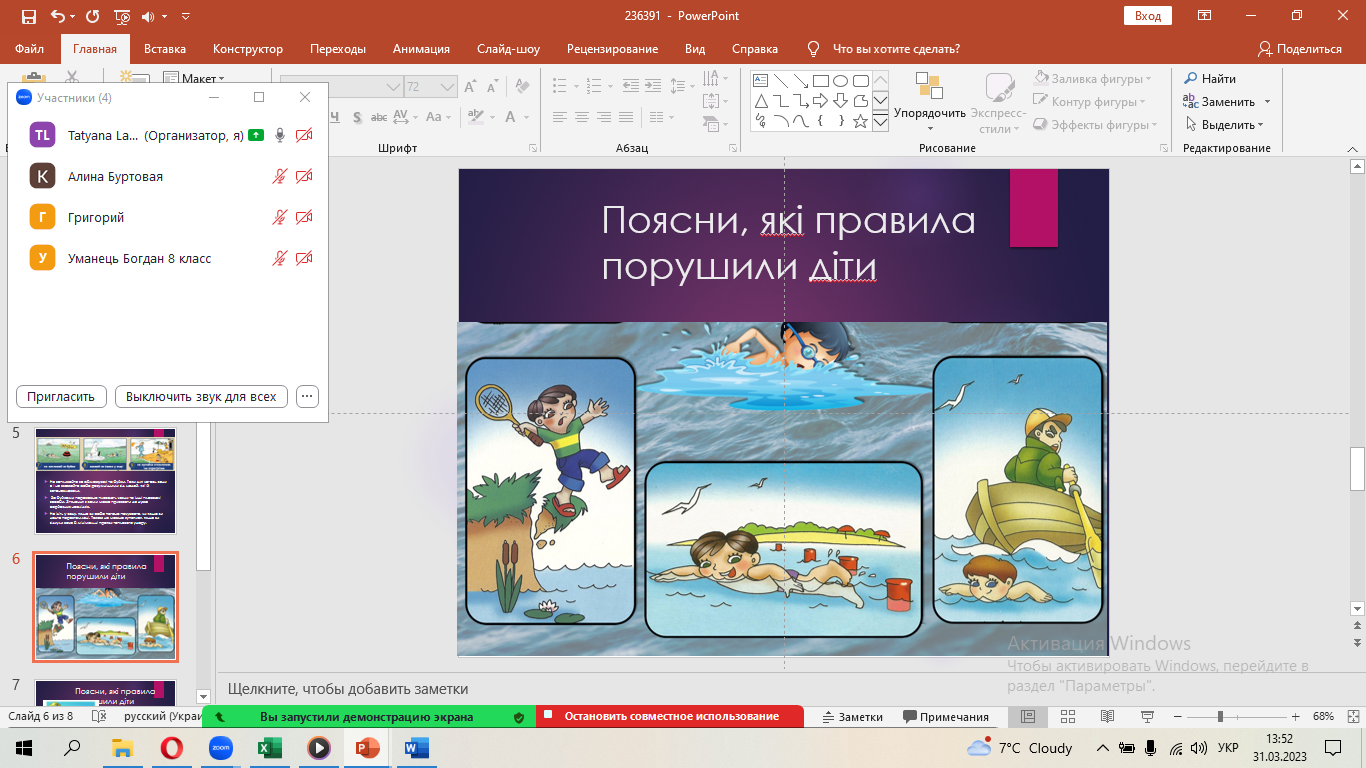Switch to Конструктор ribbon tab
Image resolution: width=1366 pixels, height=768 pixels.
point(248,49)
